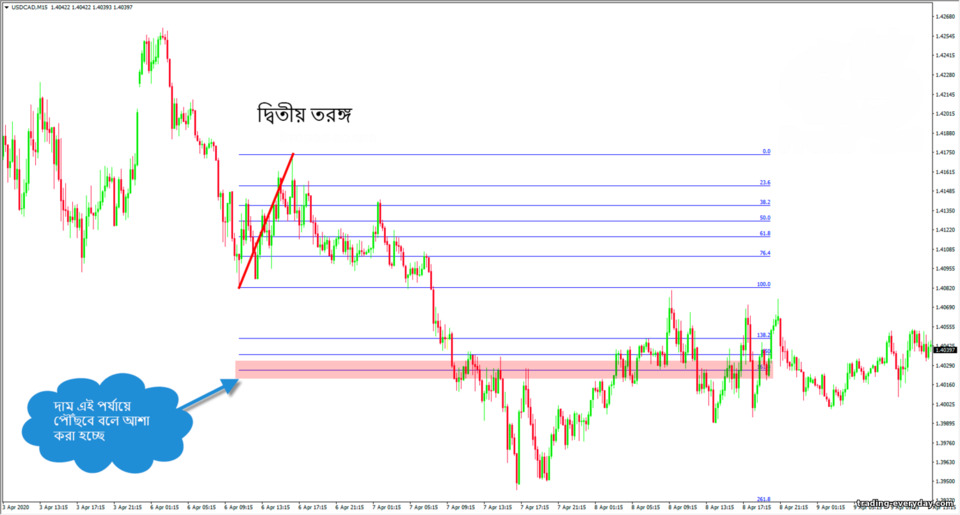Viewport: 960px width, 515px height.
Task: Click the USDCAD,M15 chart title text
Action: point(29,7)
